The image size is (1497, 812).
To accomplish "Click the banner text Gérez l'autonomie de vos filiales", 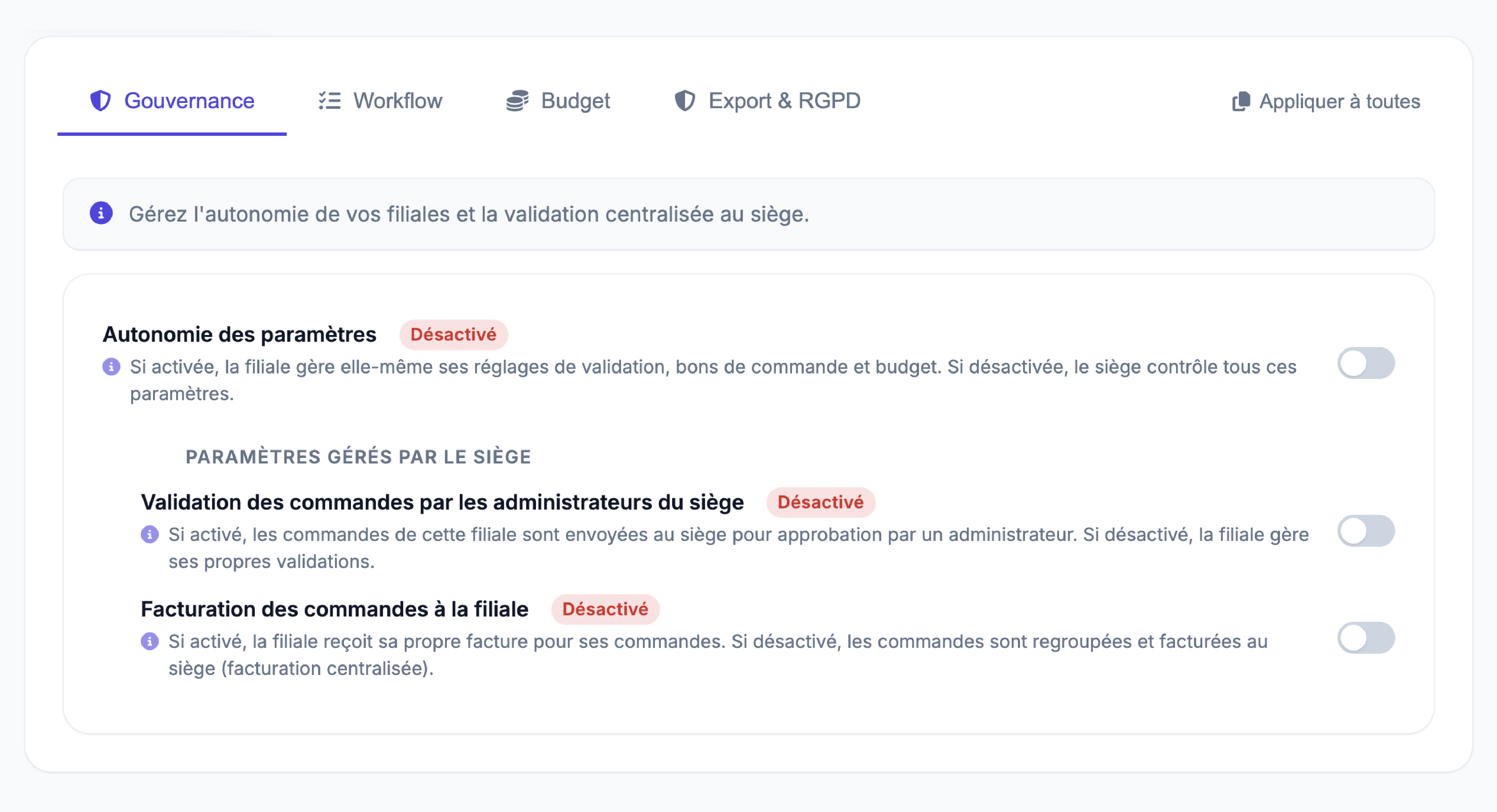I will (x=468, y=214).
